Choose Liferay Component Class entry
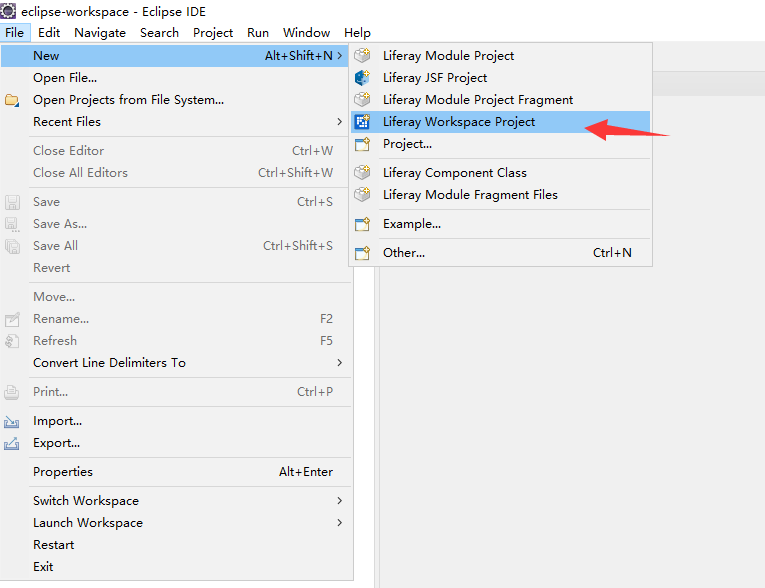The width and height of the screenshot is (765, 588). 501,172
